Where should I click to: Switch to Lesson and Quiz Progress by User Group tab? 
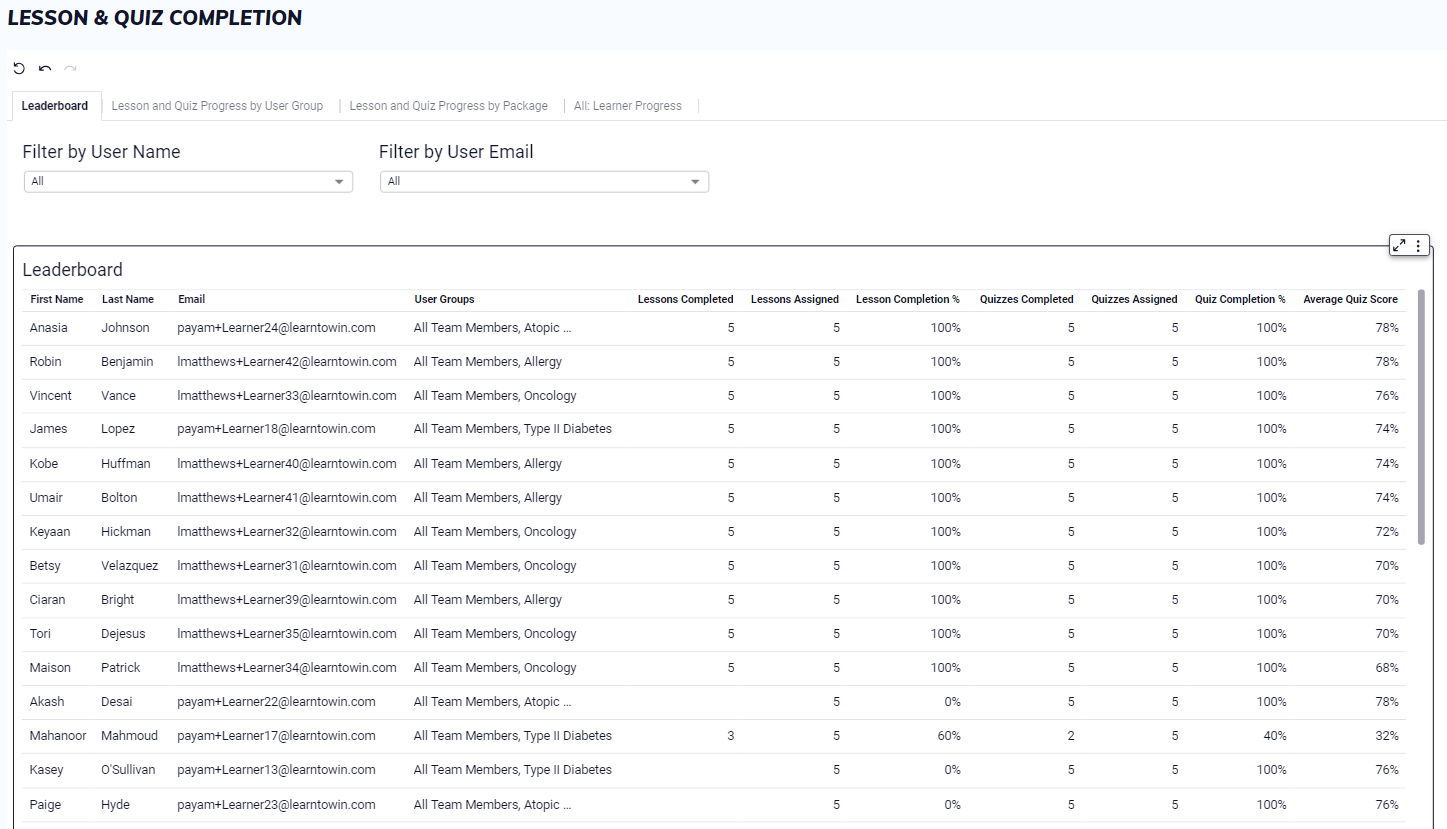pos(217,106)
